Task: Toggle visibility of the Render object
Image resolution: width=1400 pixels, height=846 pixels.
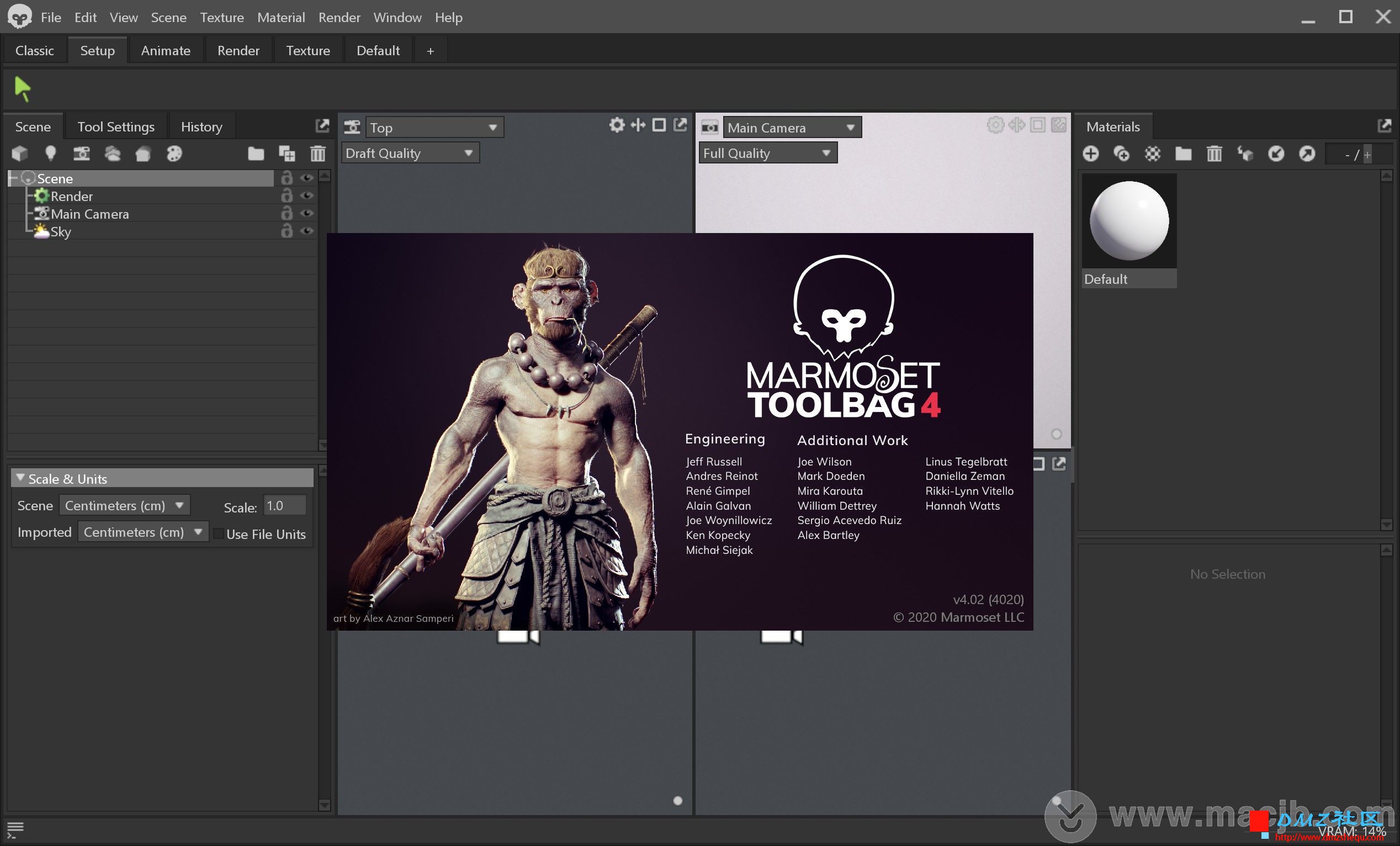Action: click(307, 196)
